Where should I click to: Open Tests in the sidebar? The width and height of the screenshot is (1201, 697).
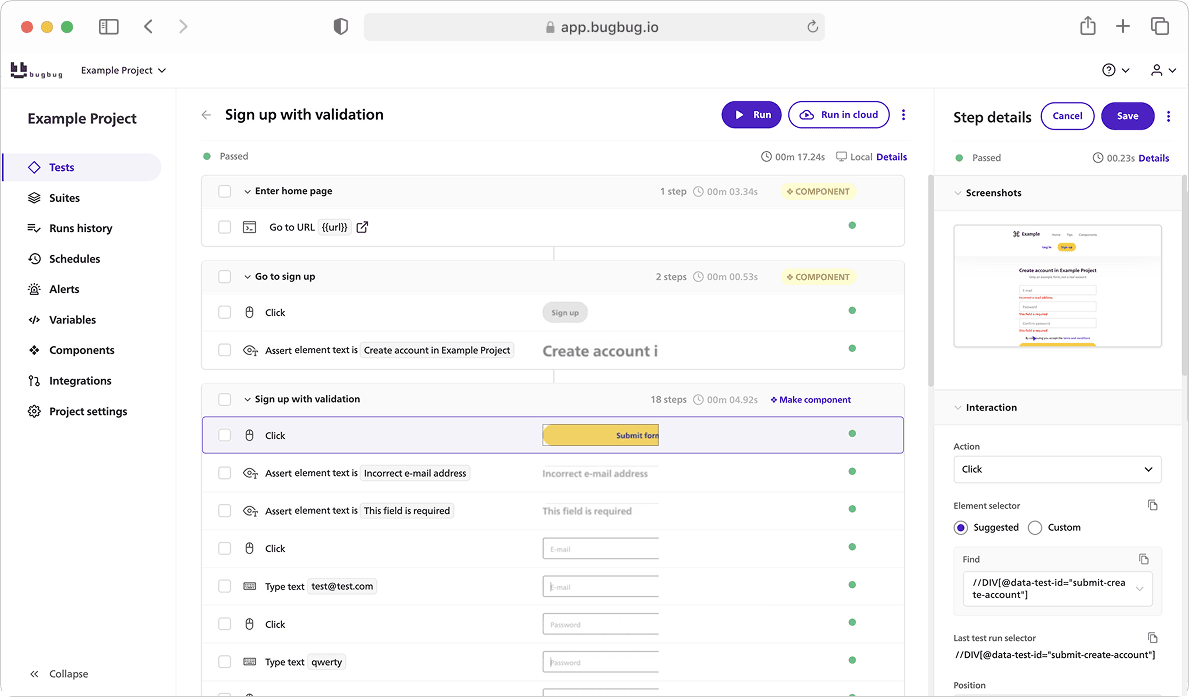82,167
